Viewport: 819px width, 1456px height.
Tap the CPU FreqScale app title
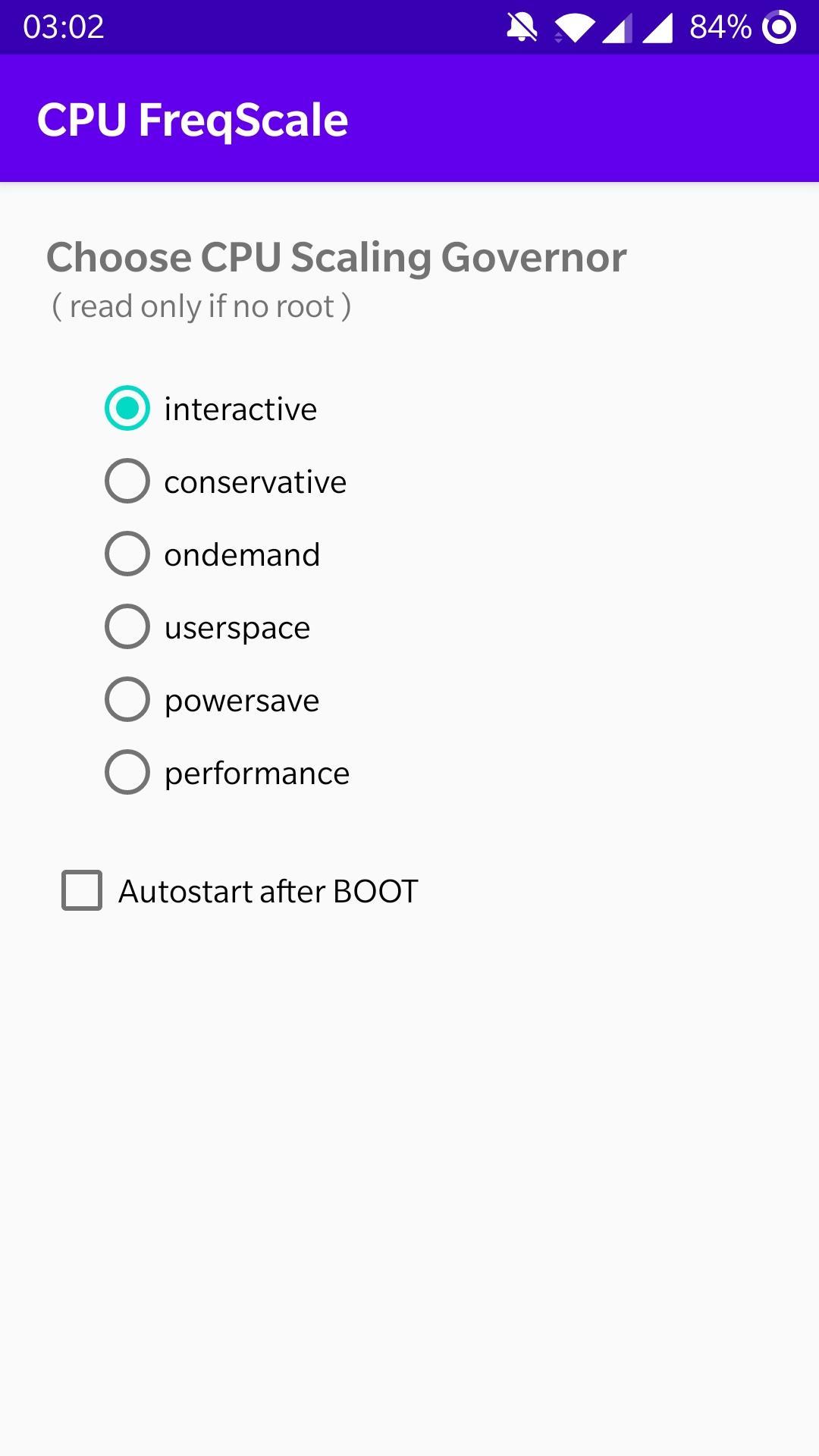193,121
